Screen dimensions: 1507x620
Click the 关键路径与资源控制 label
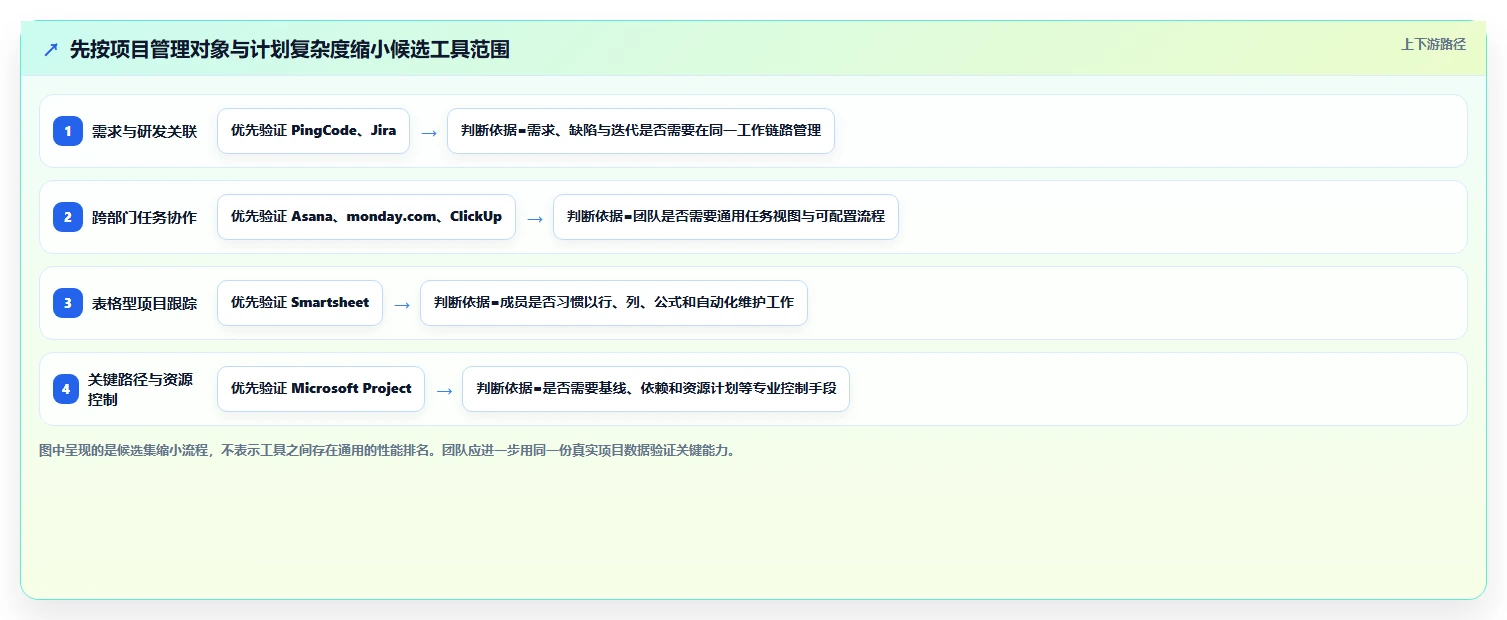pos(140,389)
